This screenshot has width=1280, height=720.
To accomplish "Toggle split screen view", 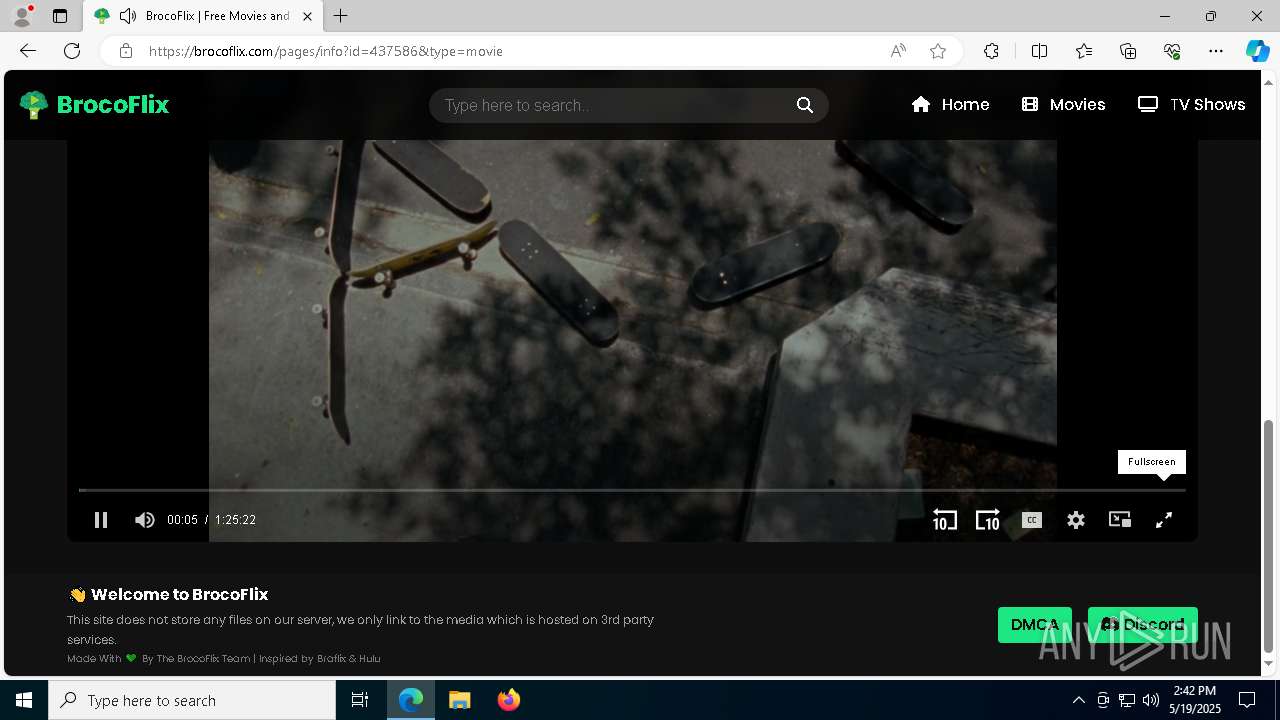I will point(1039,51).
